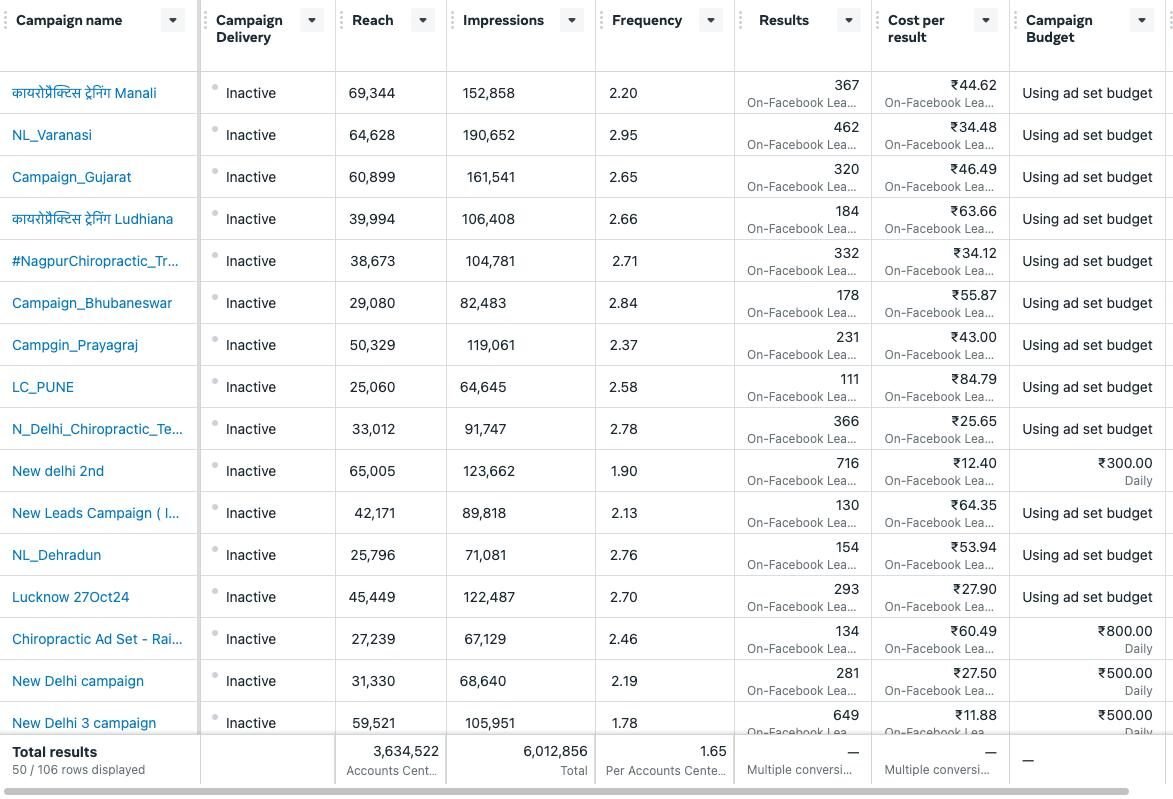1173x799 pixels.
Task: Open Campaign name column dropdown
Action: tap(173, 20)
